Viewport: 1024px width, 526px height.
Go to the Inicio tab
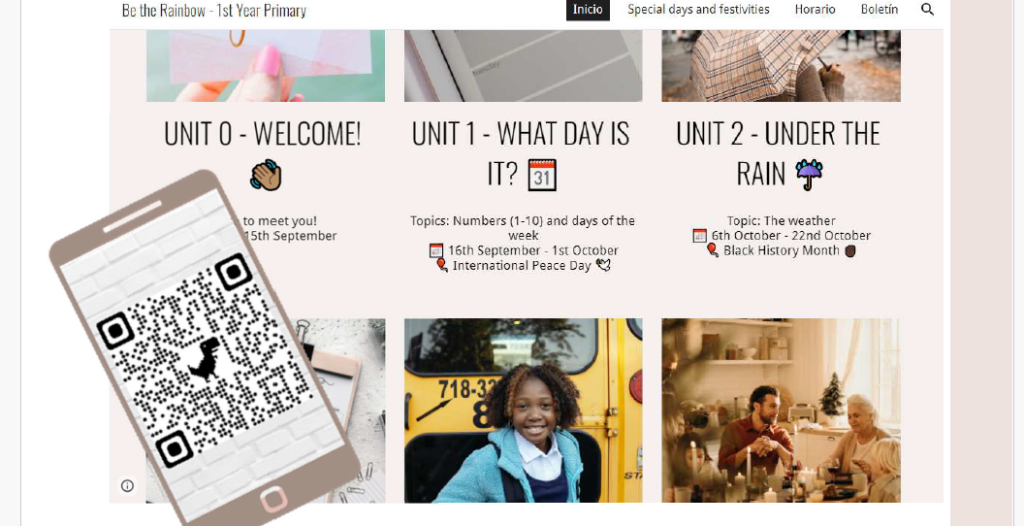click(588, 10)
